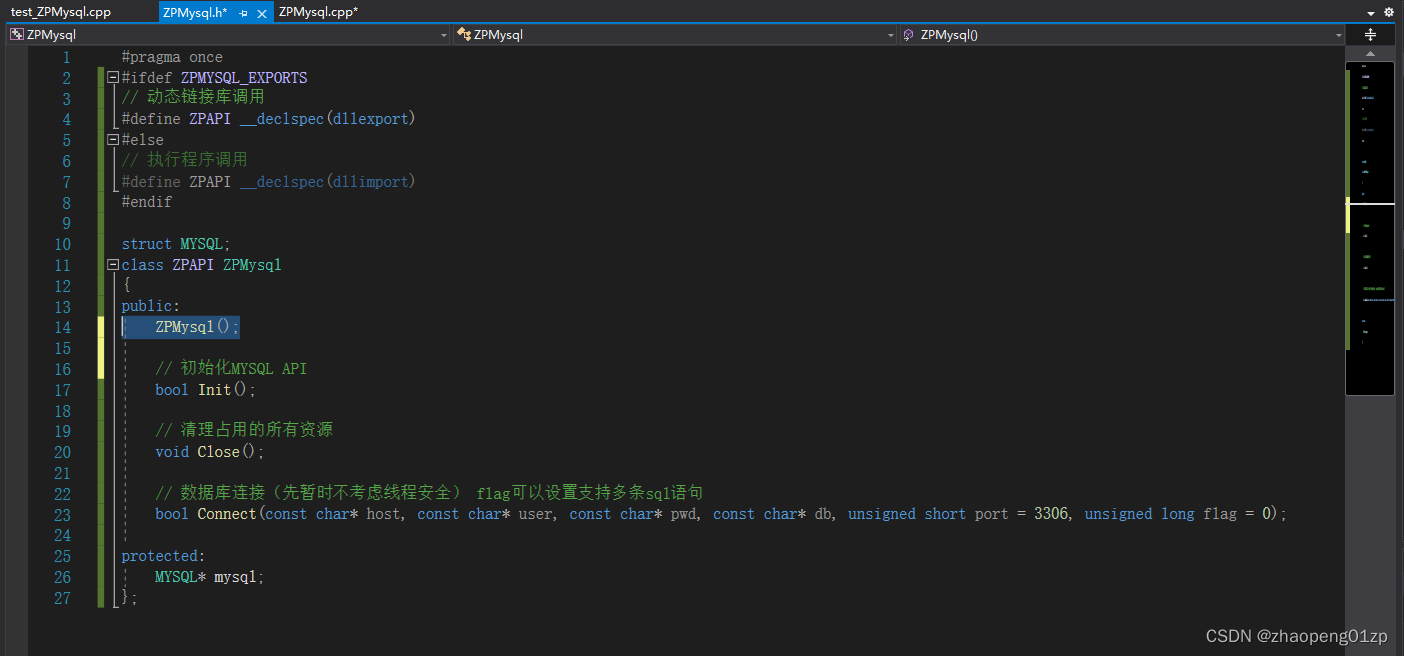Viewport: 1404px width, 656px height.
Task: Open the ZPMysql project scope dropdown
Action: pos(228,34)
